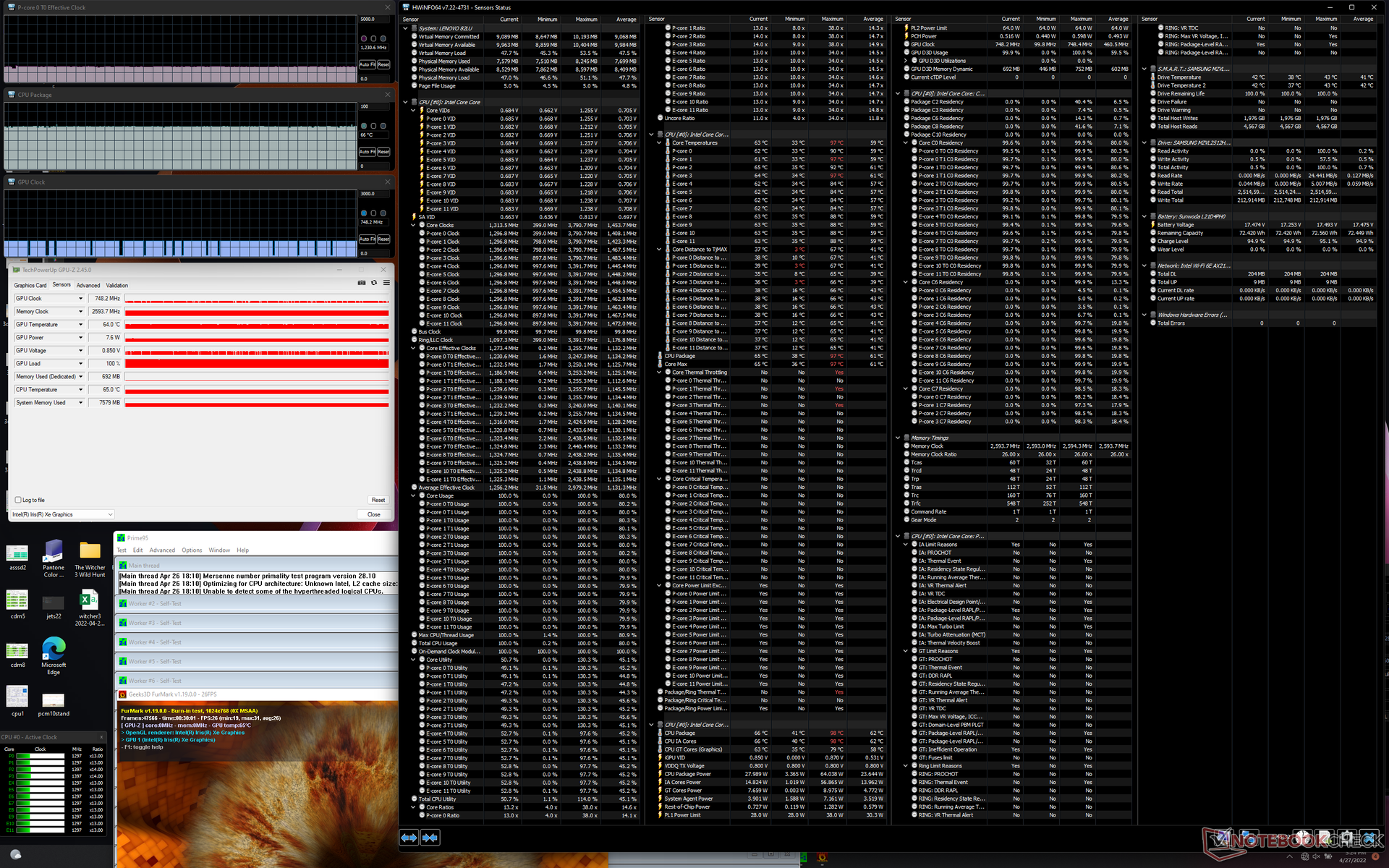The image size is (1389, 868).
Task: Open the GPU-Z hamburger menu
Action: 386,283
